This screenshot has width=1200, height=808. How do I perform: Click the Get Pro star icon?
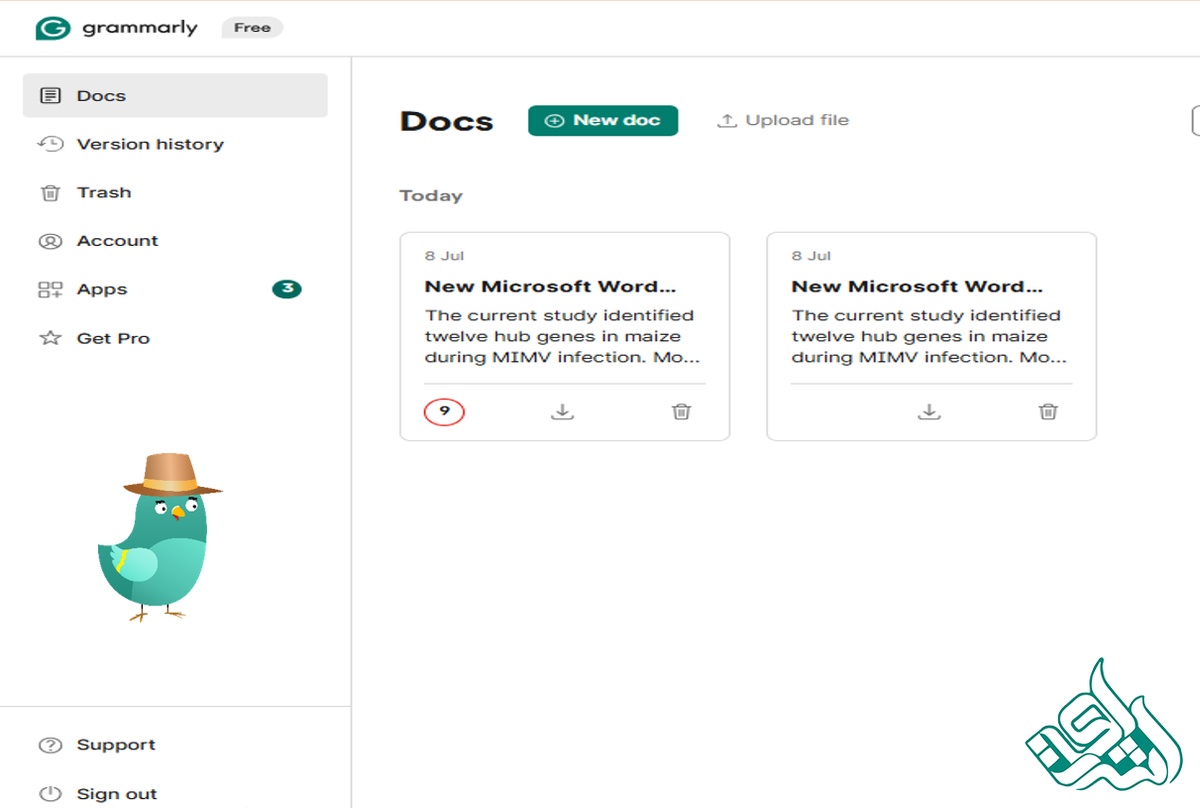(50, 338)
